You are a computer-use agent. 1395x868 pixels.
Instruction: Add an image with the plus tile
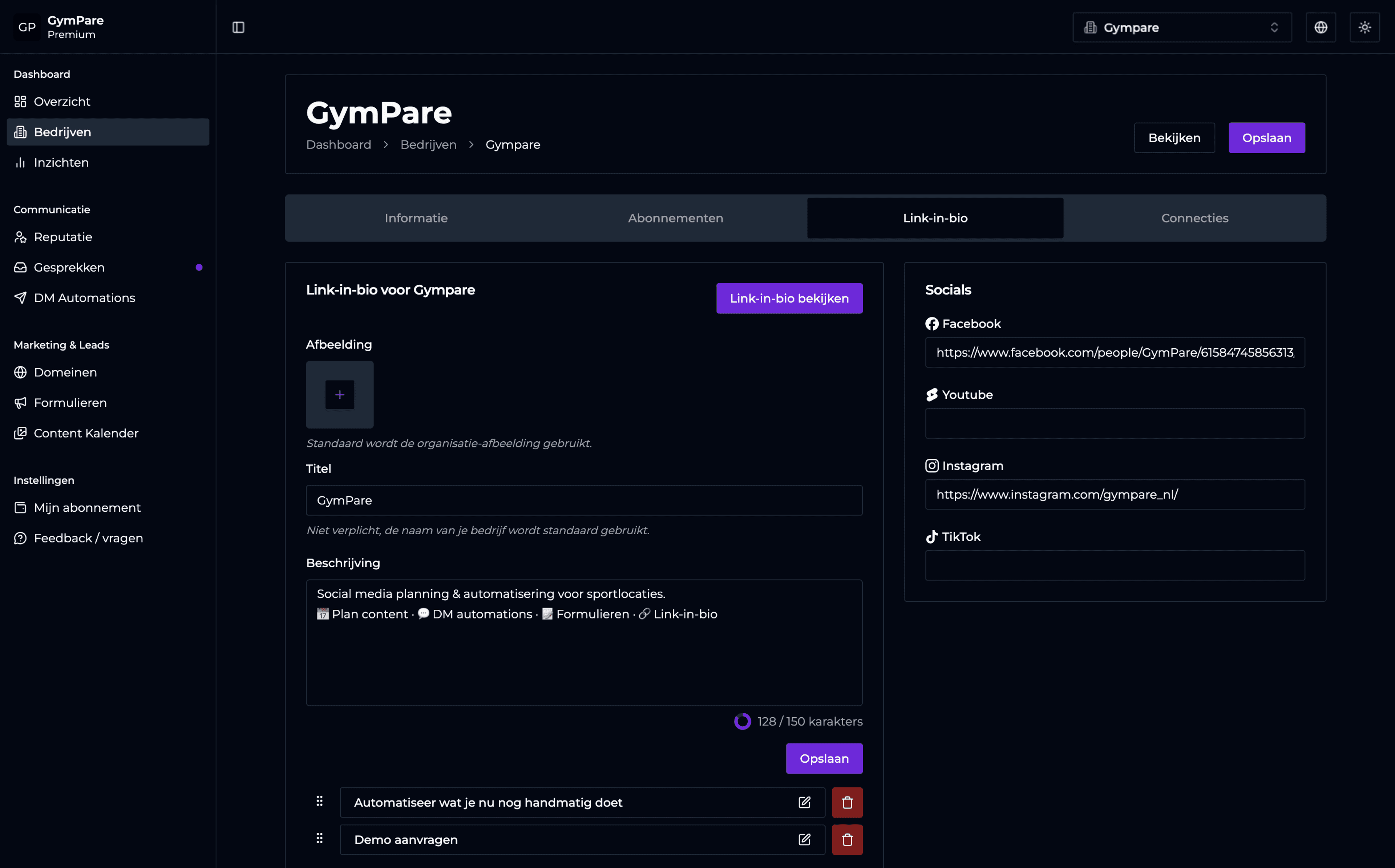point(340,395)
